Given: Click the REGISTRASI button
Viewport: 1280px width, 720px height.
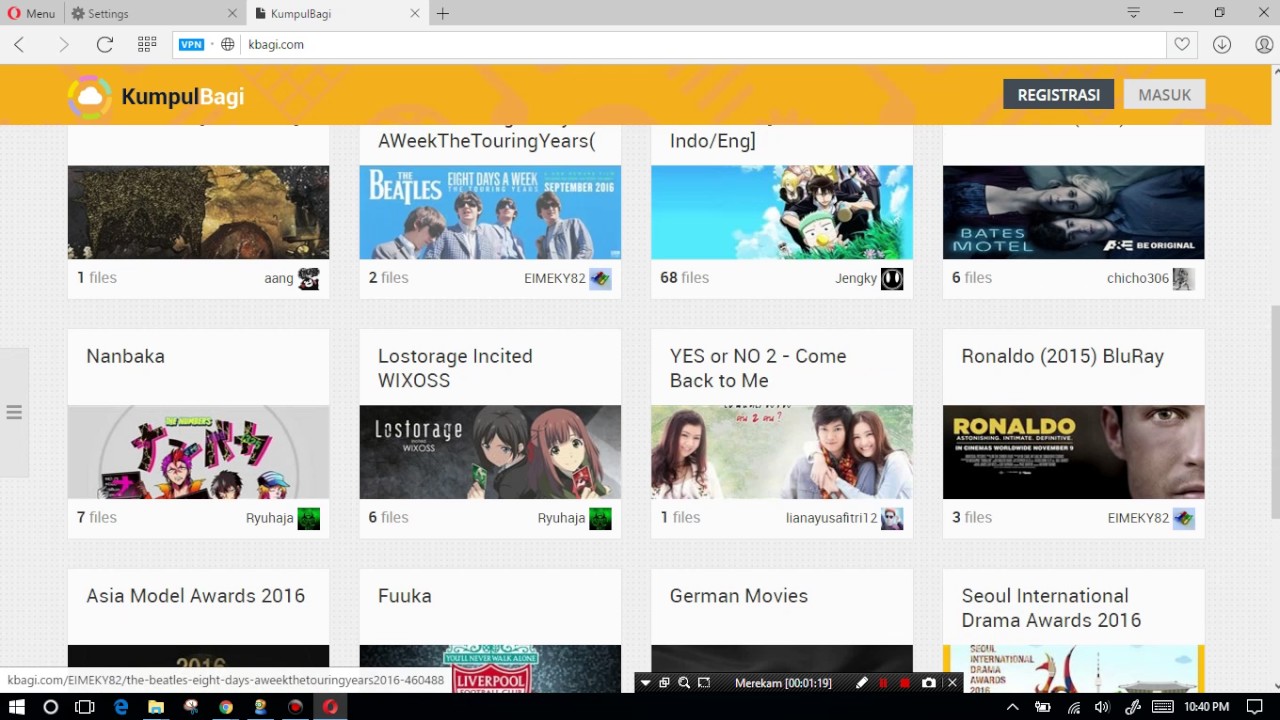Looking at the screenshot, I should coord(1058,94).
